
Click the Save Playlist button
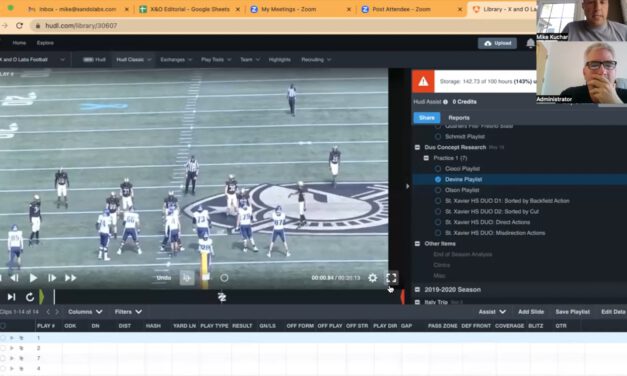pos(572,312)
